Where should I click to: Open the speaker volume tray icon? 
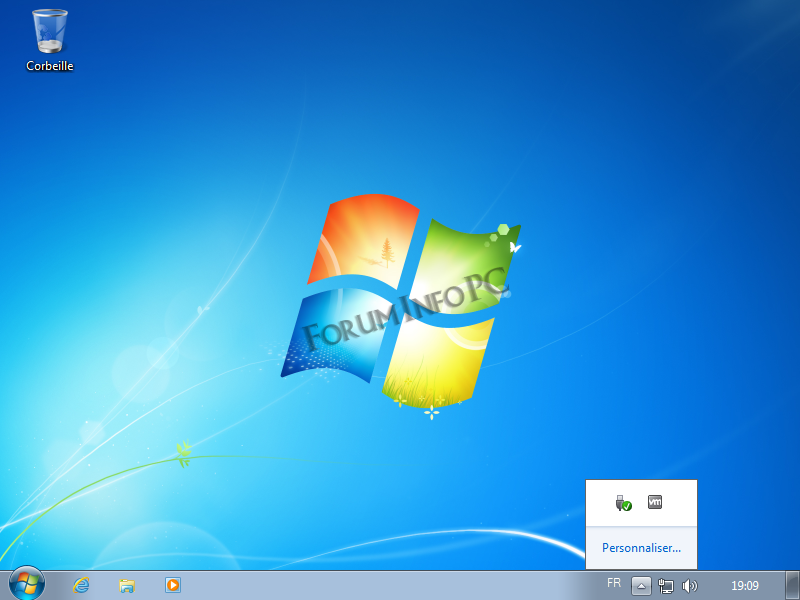[x=689, y=586]
